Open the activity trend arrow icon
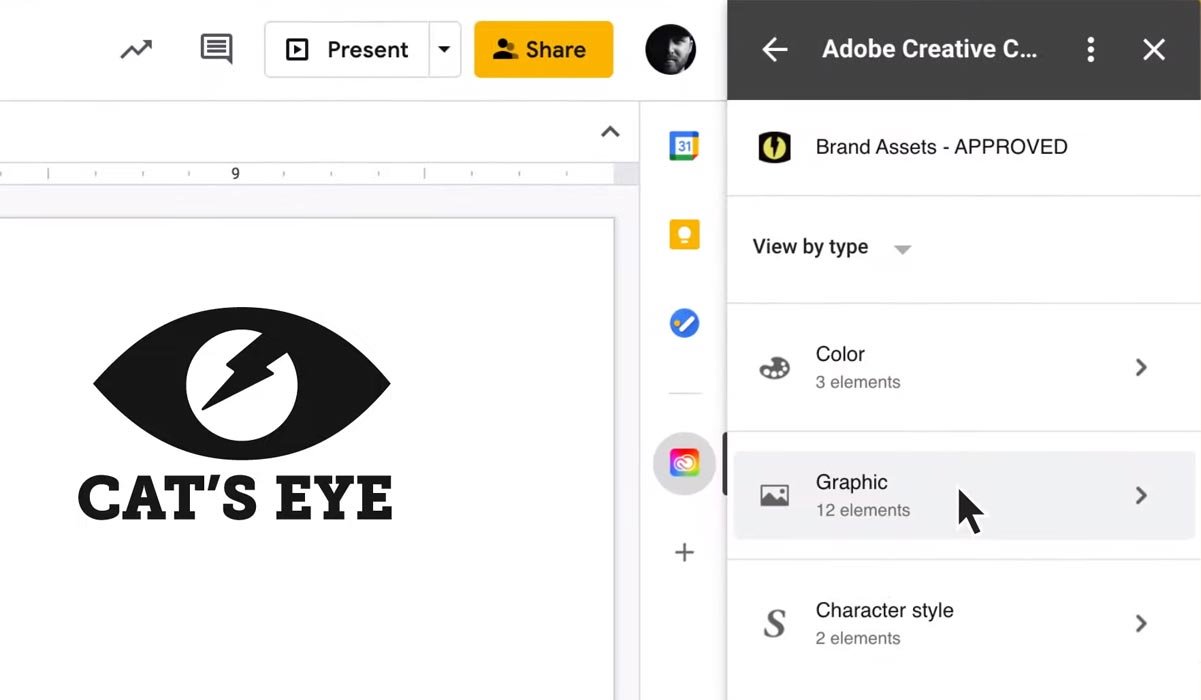This screenshot has width=1201, height=700. point(136,49)
